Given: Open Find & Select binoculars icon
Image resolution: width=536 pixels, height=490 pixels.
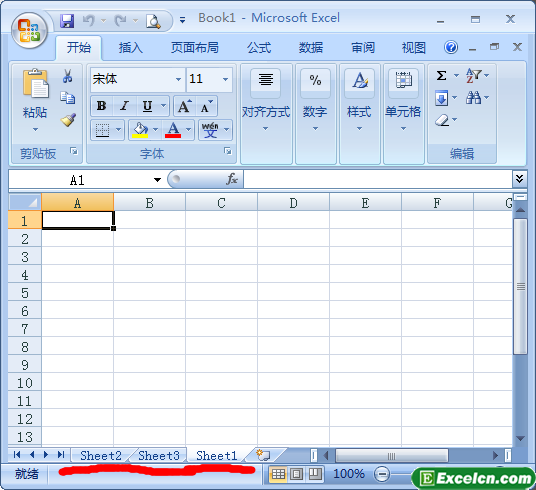Looking at the screenshot, I should coord(473,98).
